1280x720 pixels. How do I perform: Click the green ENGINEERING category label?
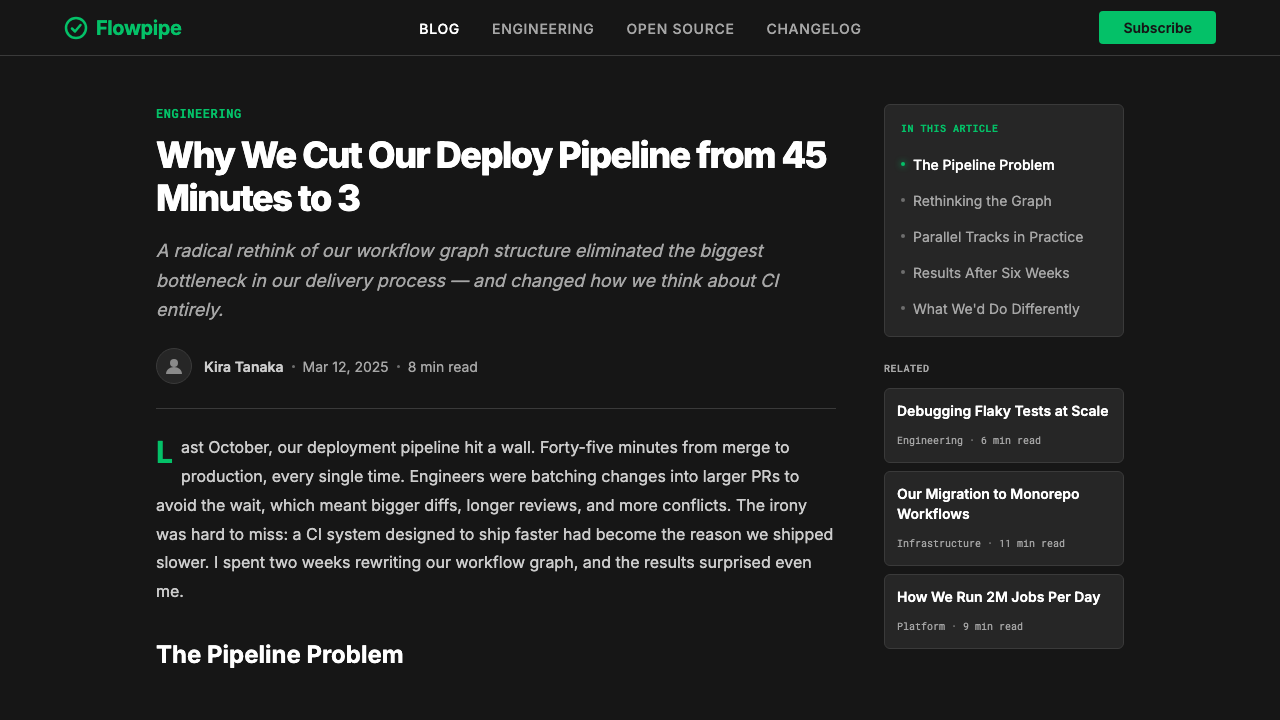point(199,114)
